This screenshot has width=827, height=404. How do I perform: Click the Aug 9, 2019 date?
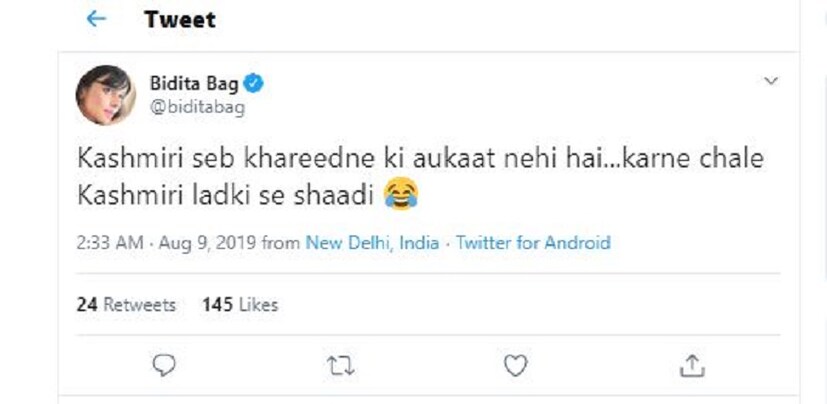point(204,243)
